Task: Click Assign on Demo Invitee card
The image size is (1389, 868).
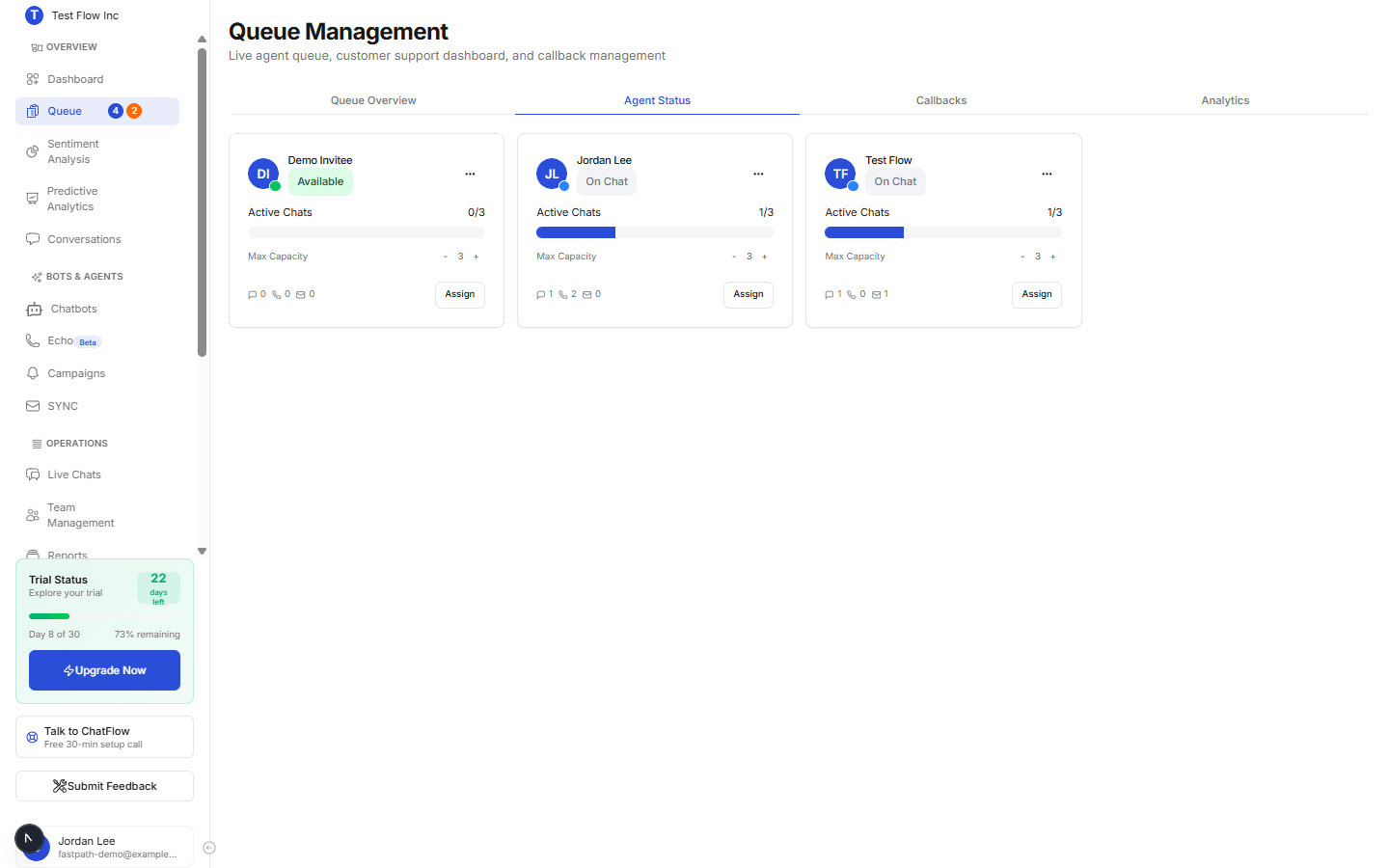Action: (x=460, y=294)
